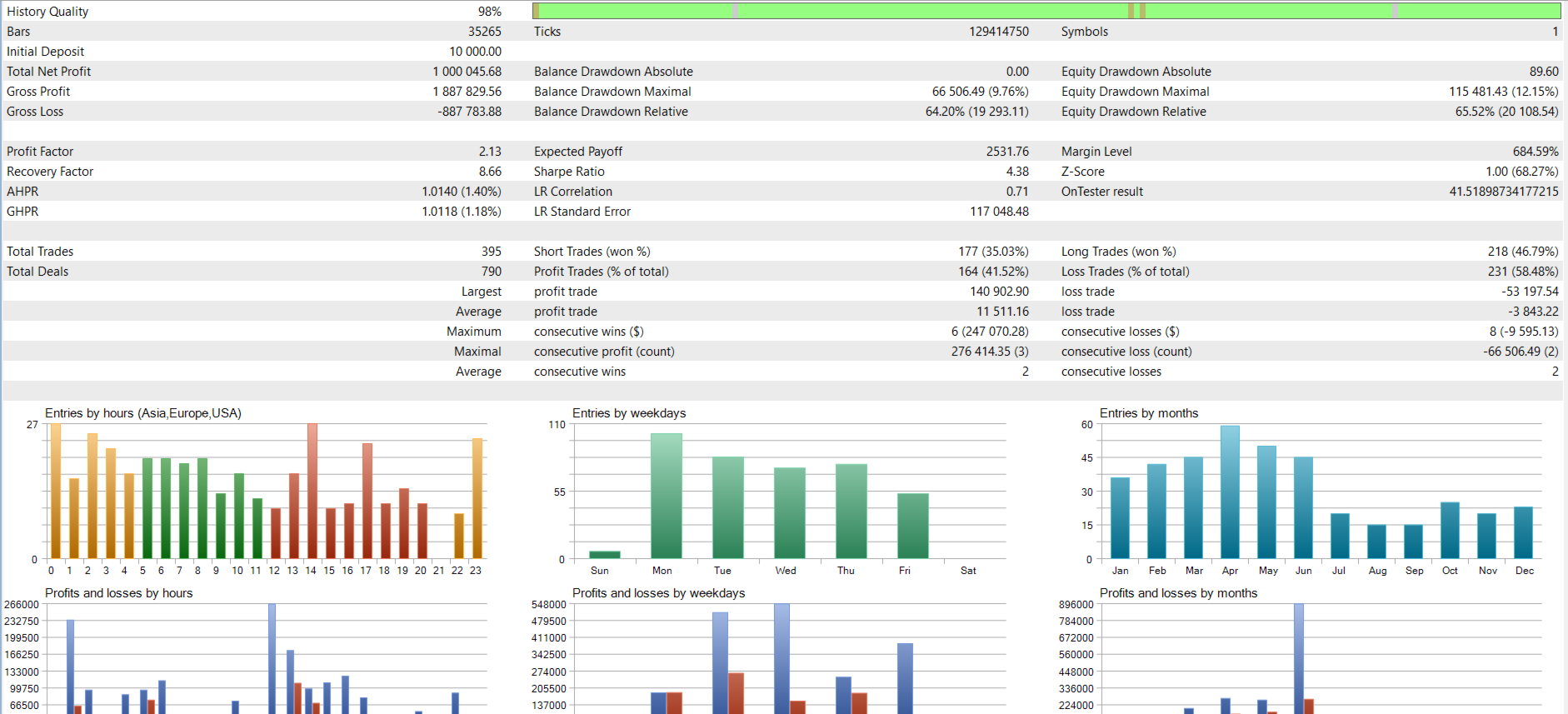Select consecutive wins value 6 (247 070.28)
Image resolution: width=1568 pixels, height=714 pixels.
[990, 332]
